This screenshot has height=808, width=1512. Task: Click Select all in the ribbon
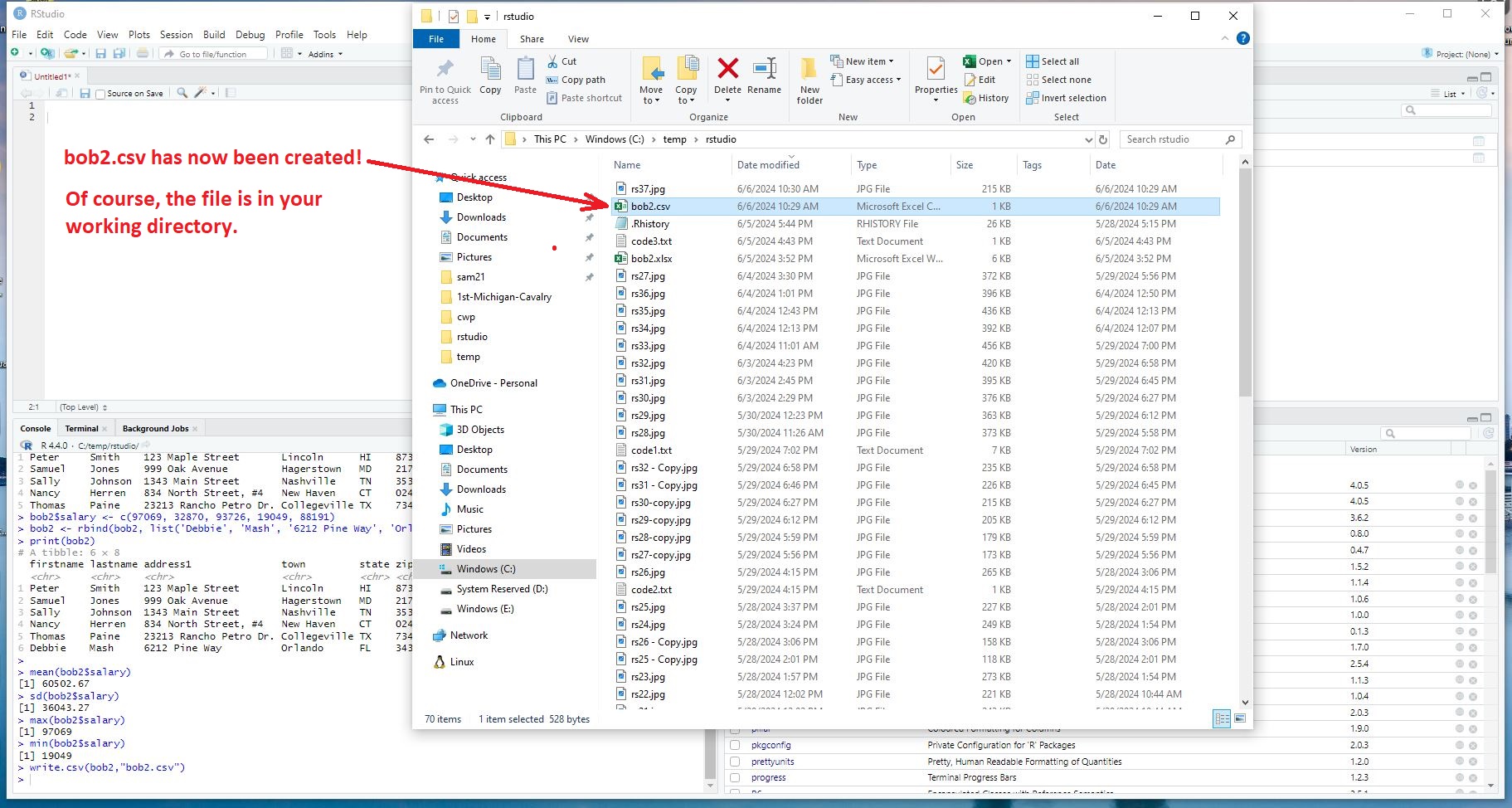(1053, 61)
